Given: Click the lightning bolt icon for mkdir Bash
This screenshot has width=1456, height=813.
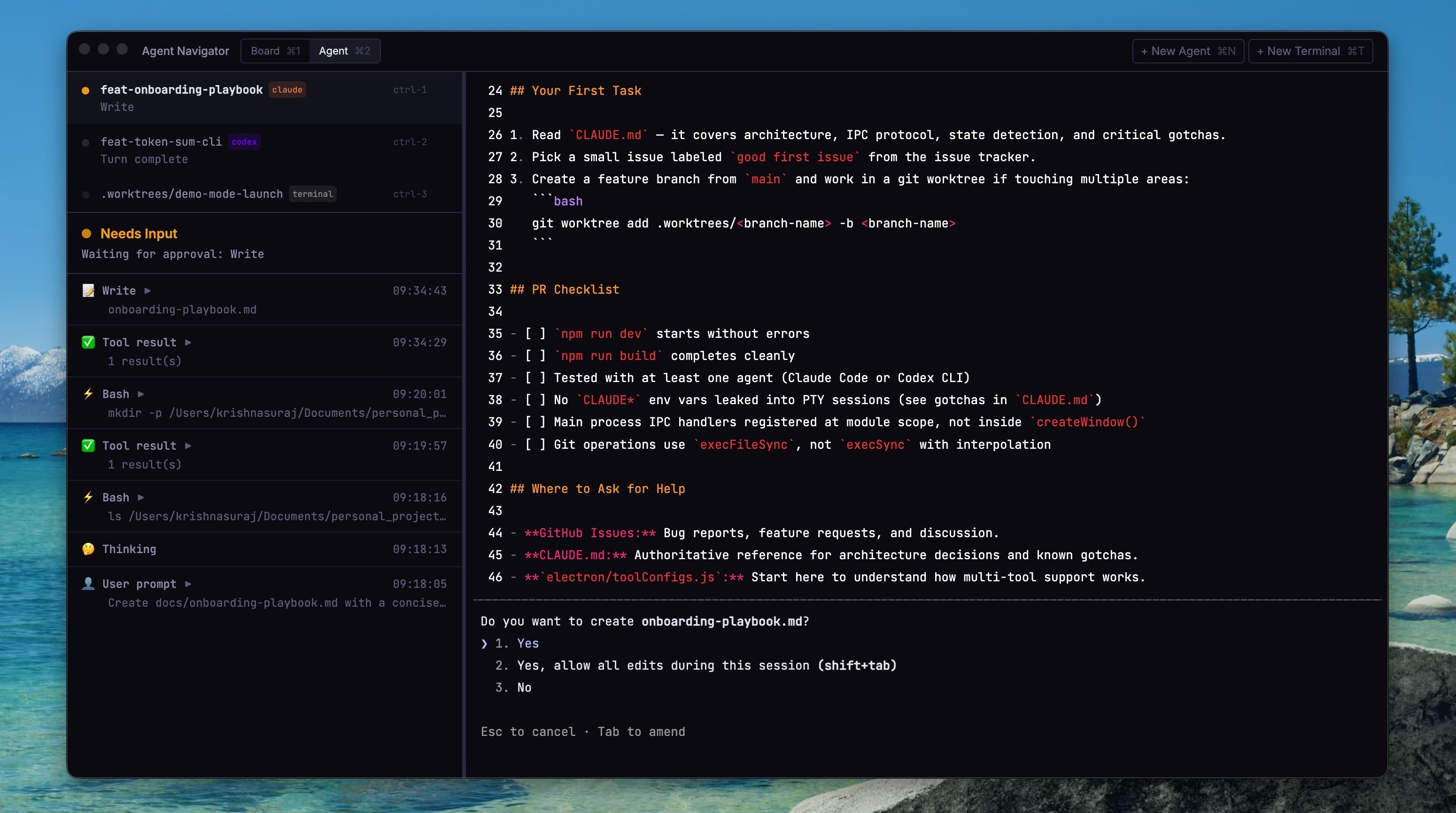Looking at the screenshot, I should click(x=88, y=393).
